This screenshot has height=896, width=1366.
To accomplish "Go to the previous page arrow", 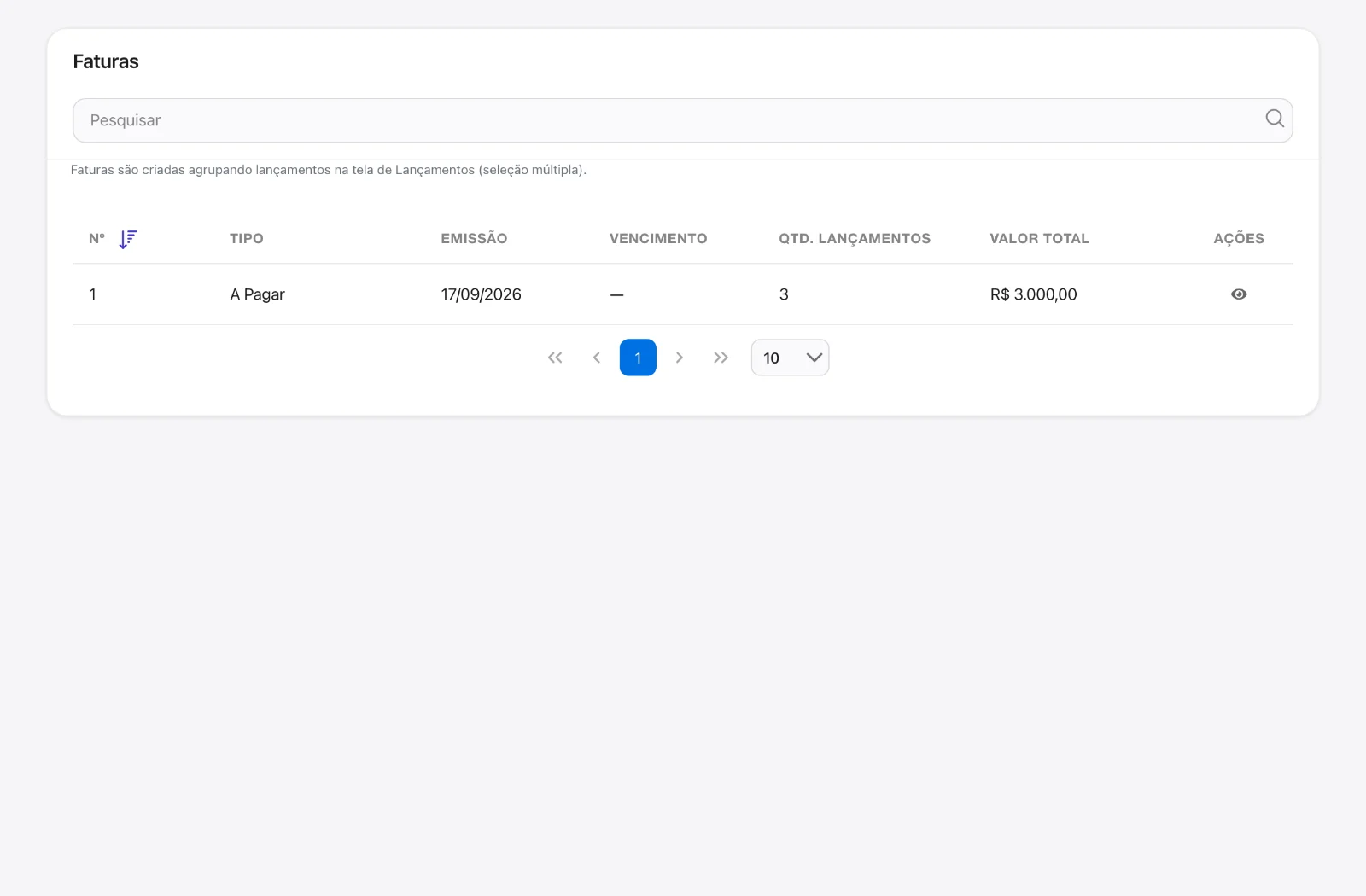I will coord(597,358).
